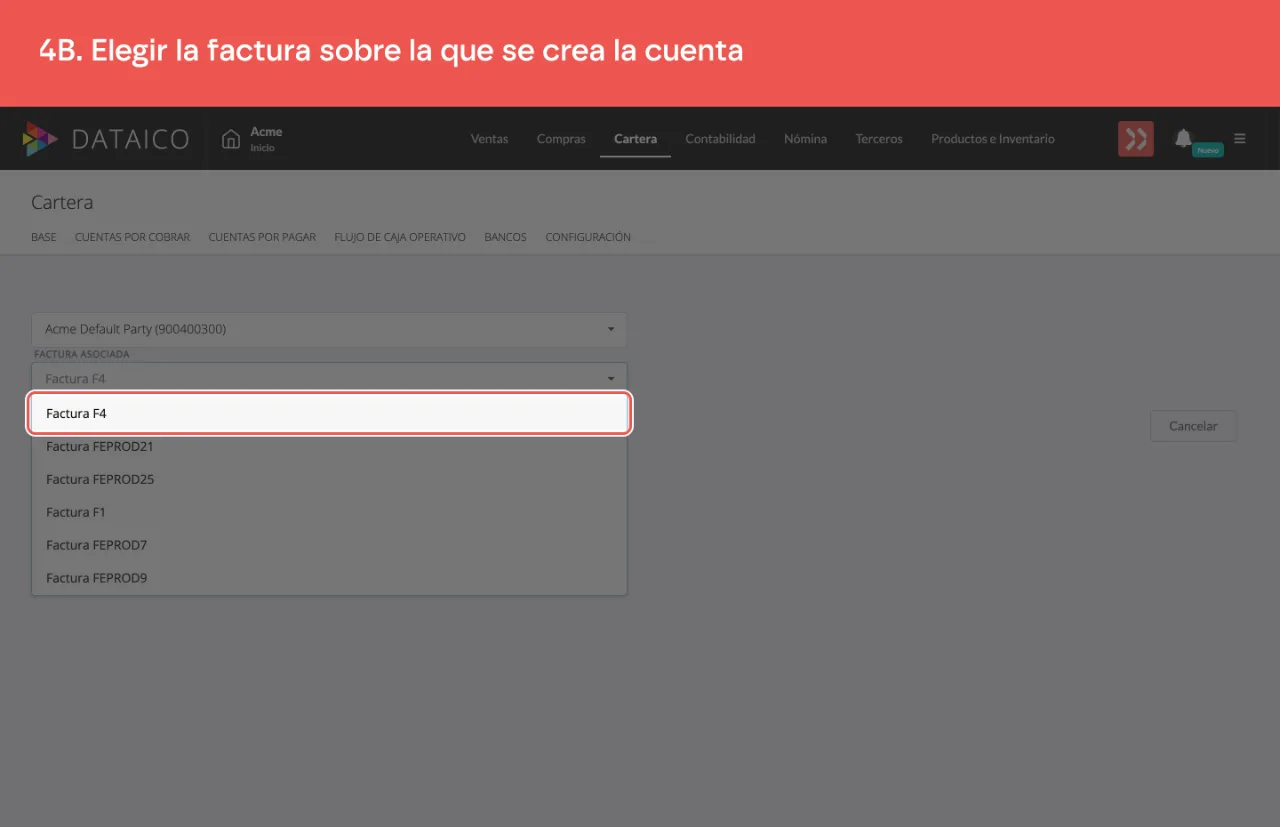The width and height of the screenshot is (1280, 827).
Task: Pick Factura F1 from the list
Action: (x=329, y=512)
